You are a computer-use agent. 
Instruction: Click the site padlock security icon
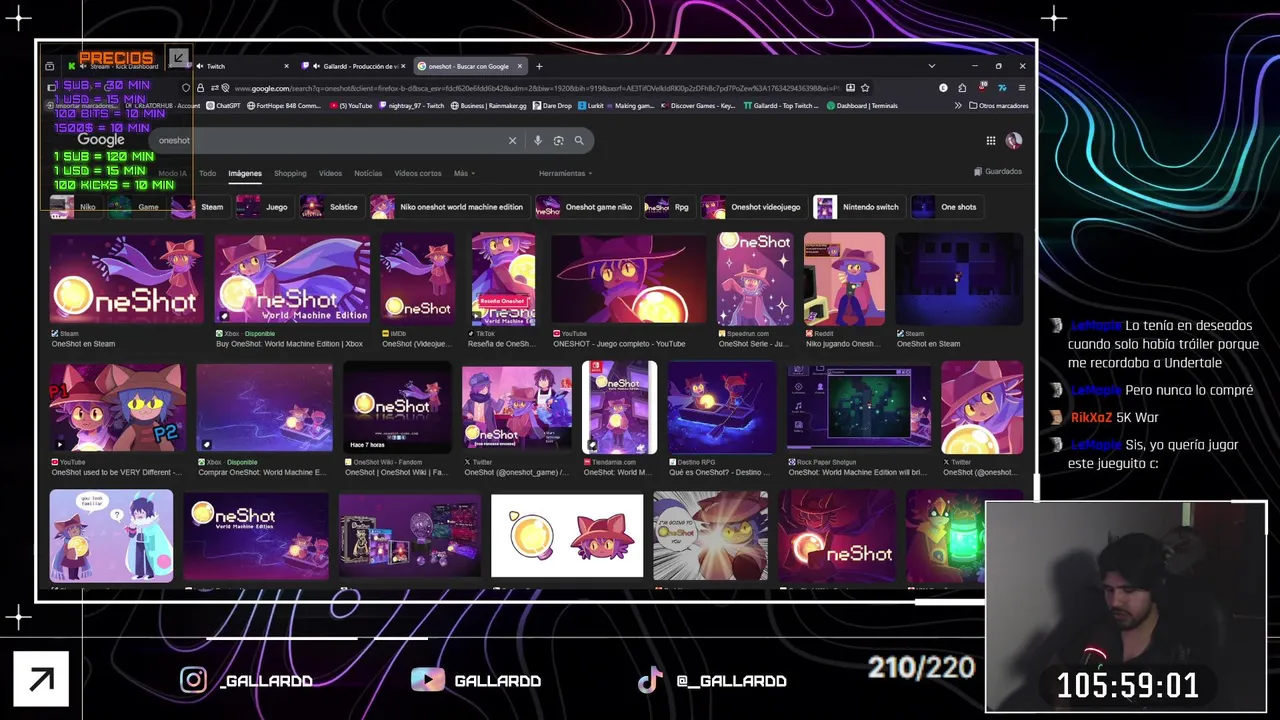[x=200, y=88]
